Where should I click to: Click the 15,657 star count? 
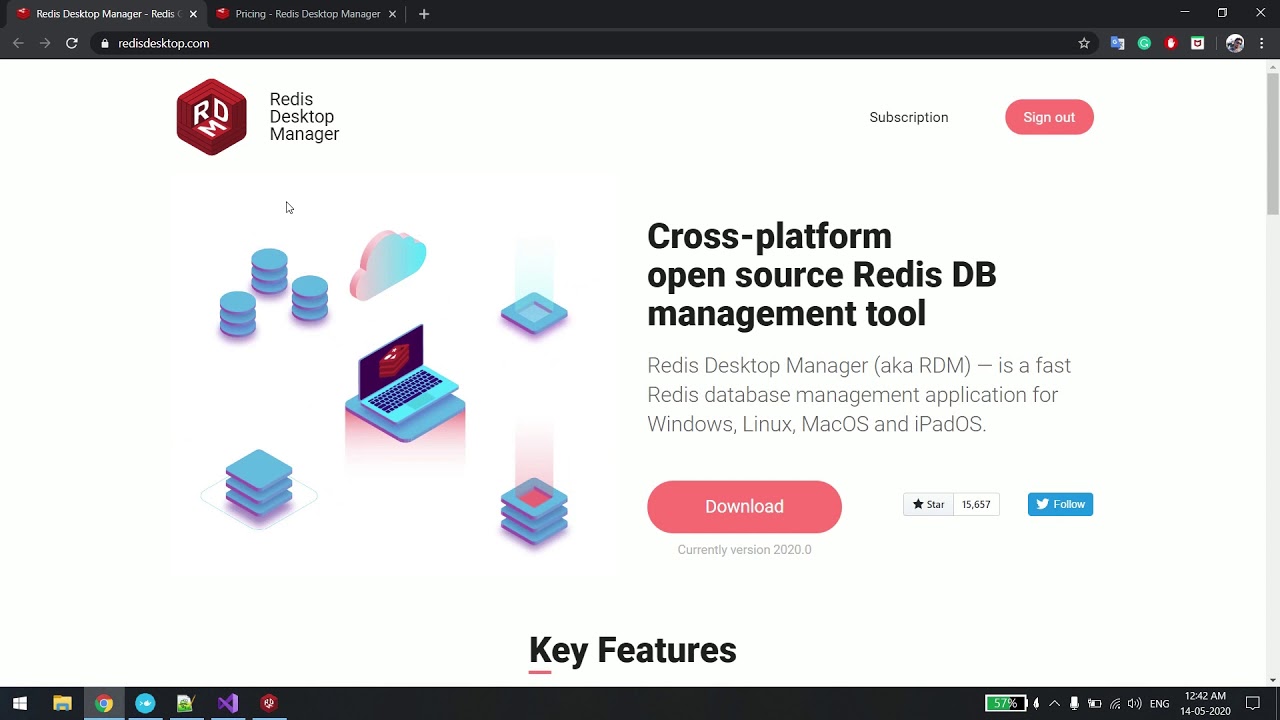click(976, 504)
